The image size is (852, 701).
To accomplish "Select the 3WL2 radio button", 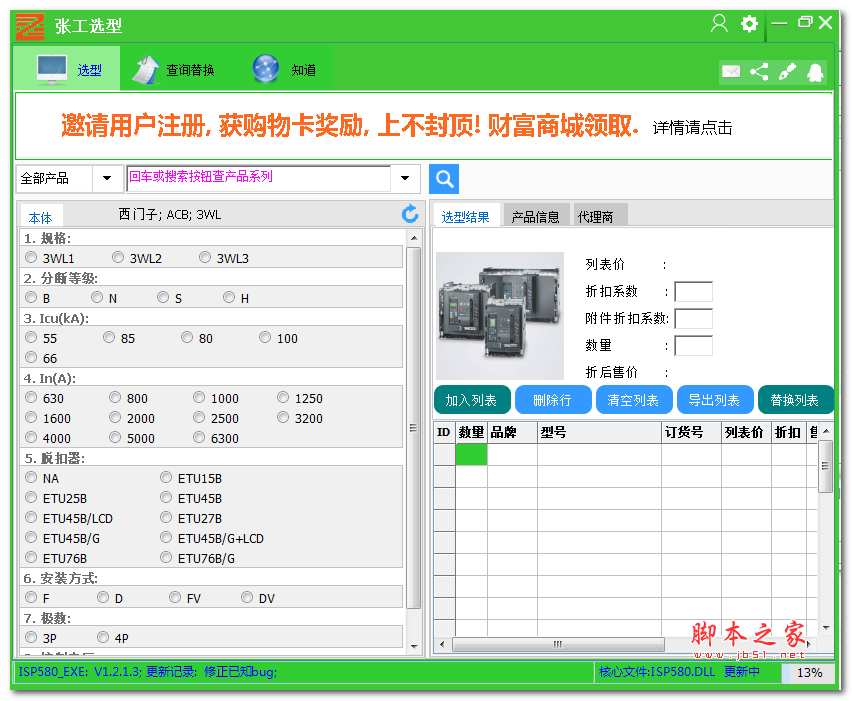I will click(118, 257).
